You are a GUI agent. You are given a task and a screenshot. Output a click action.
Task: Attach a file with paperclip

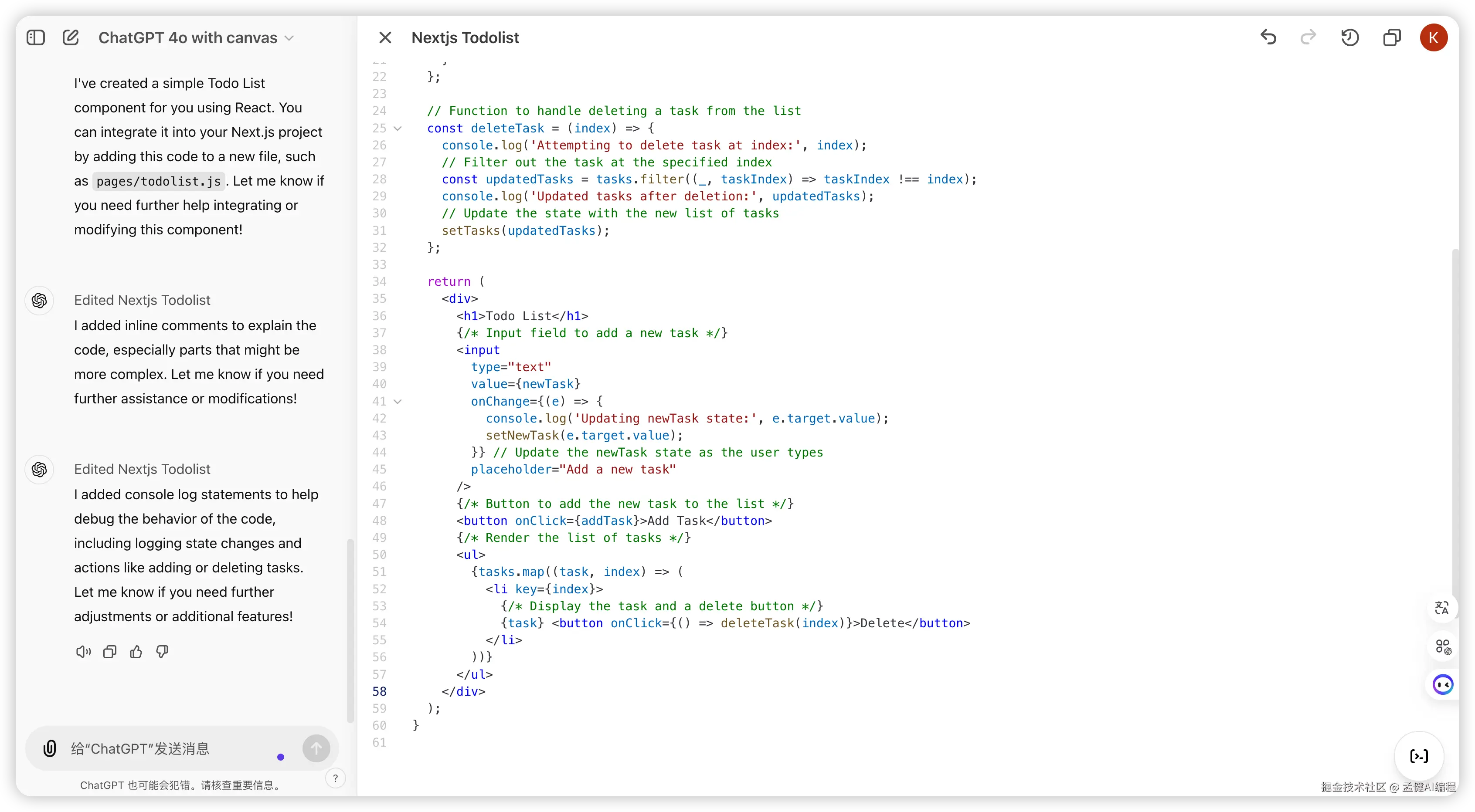point(50,748)
